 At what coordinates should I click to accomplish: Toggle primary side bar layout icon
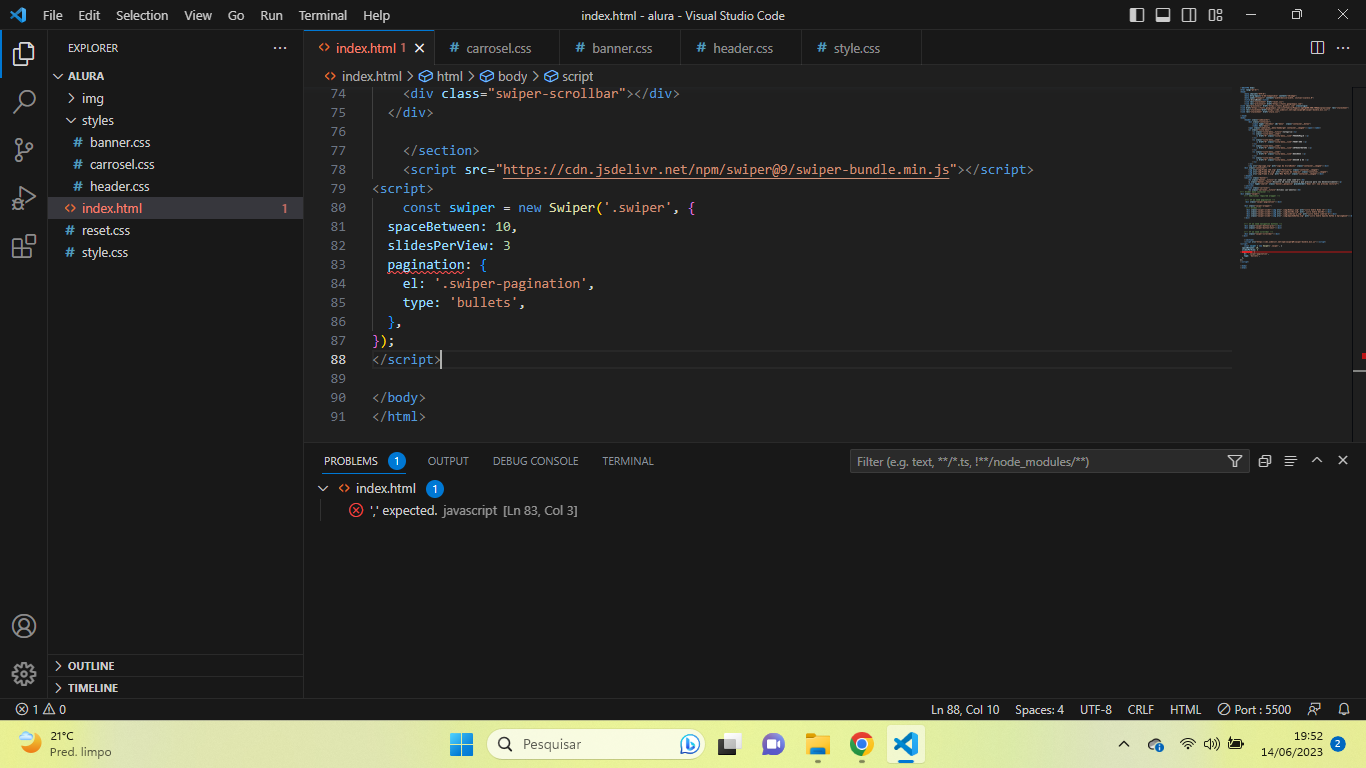pyautogui.click(x=1137, y=15)
